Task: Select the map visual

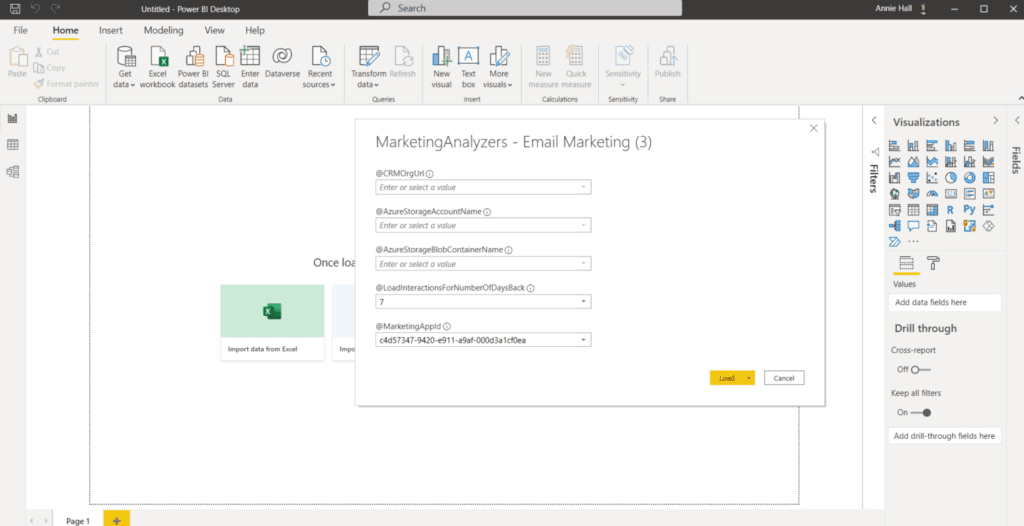Action: (895, 194)
